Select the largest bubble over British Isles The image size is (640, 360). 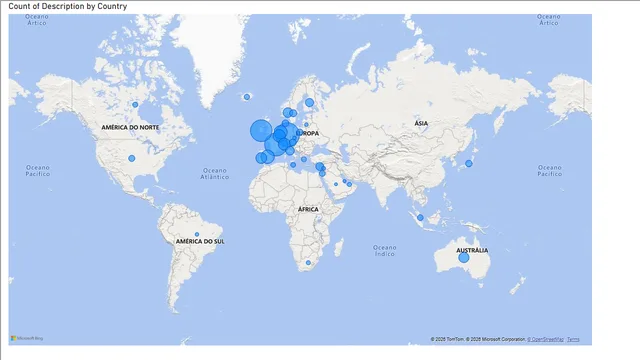(x=261, y=131)
